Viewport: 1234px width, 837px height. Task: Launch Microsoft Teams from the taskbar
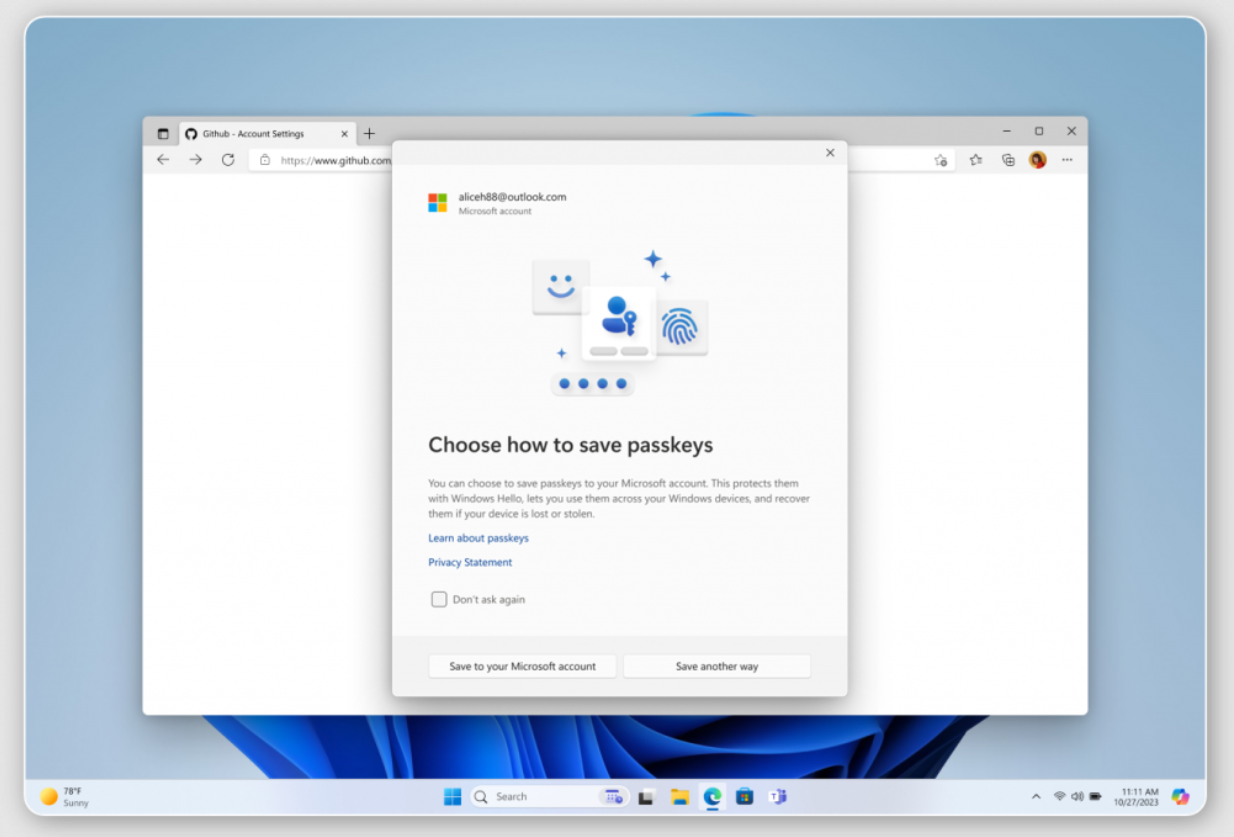click(x=776, y=797)
